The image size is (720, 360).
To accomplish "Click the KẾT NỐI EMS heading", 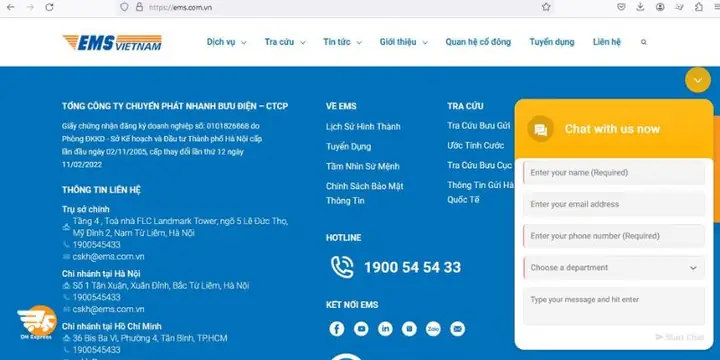I will 352,305.
